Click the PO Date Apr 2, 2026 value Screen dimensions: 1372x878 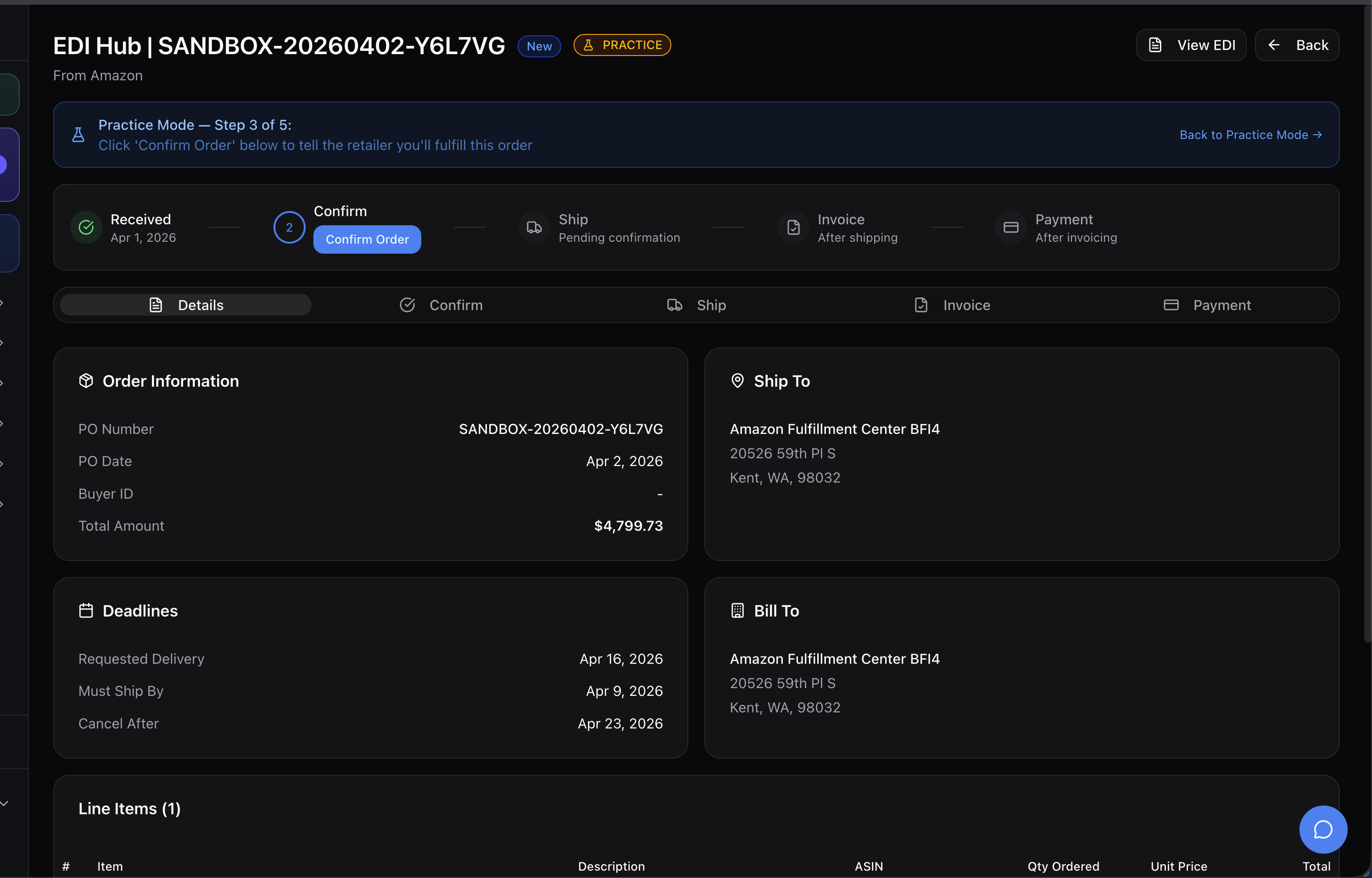coord(625,461)
